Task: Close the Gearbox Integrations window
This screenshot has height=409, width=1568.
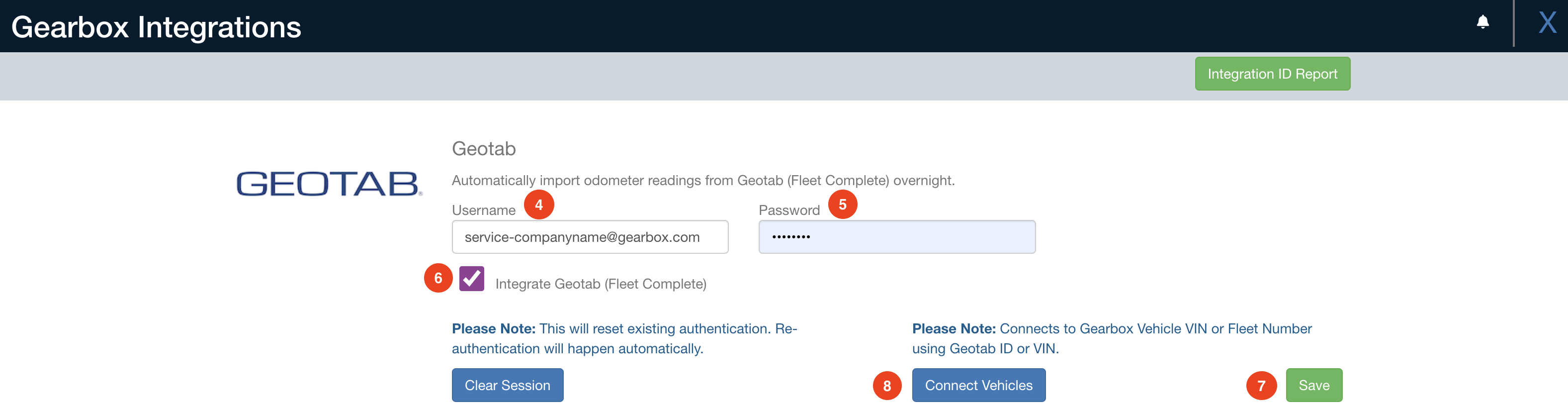Action: (x=1547, y=22)
